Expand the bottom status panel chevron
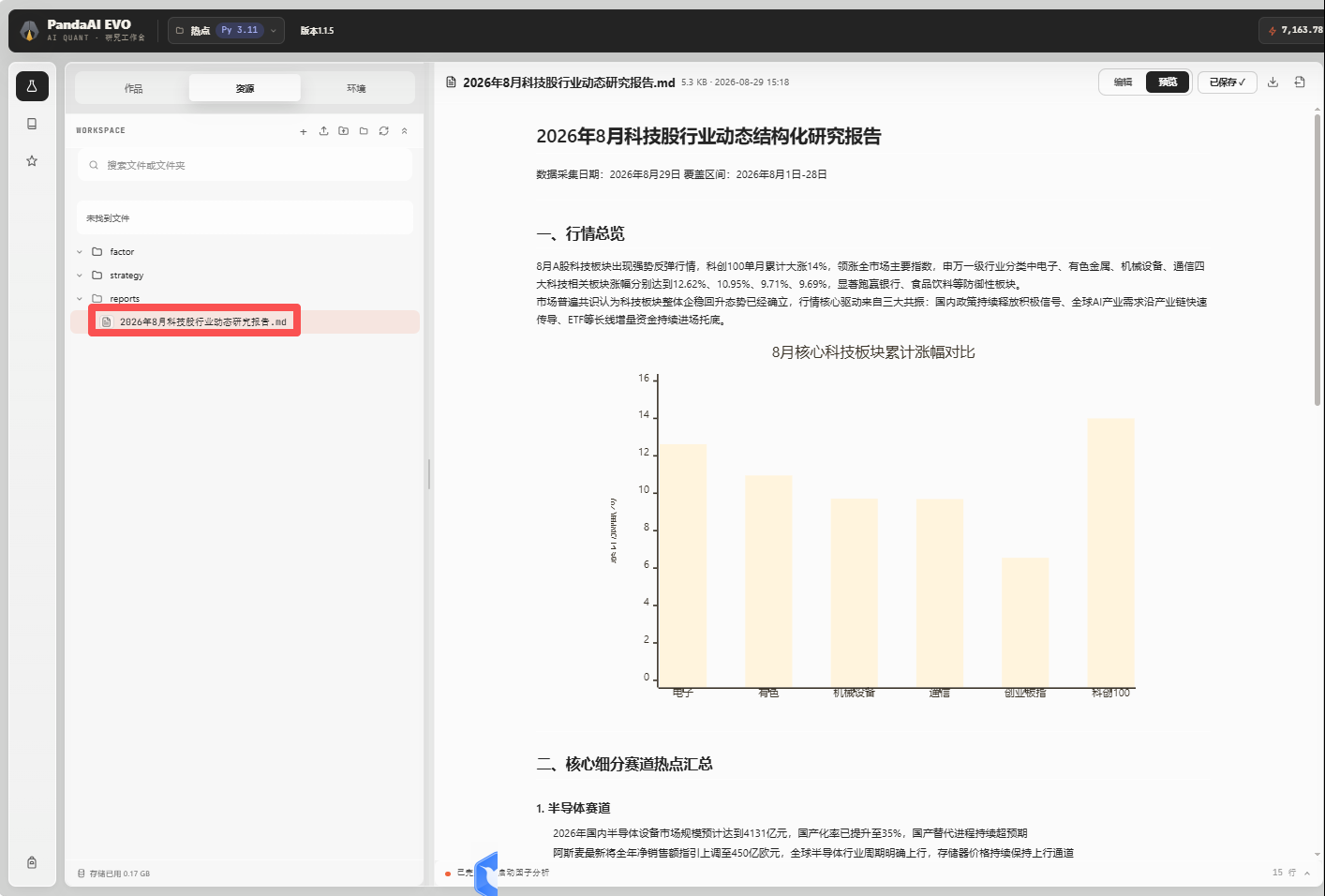The height and width of the screenshot is (896, 1325). coord(1307,873)
